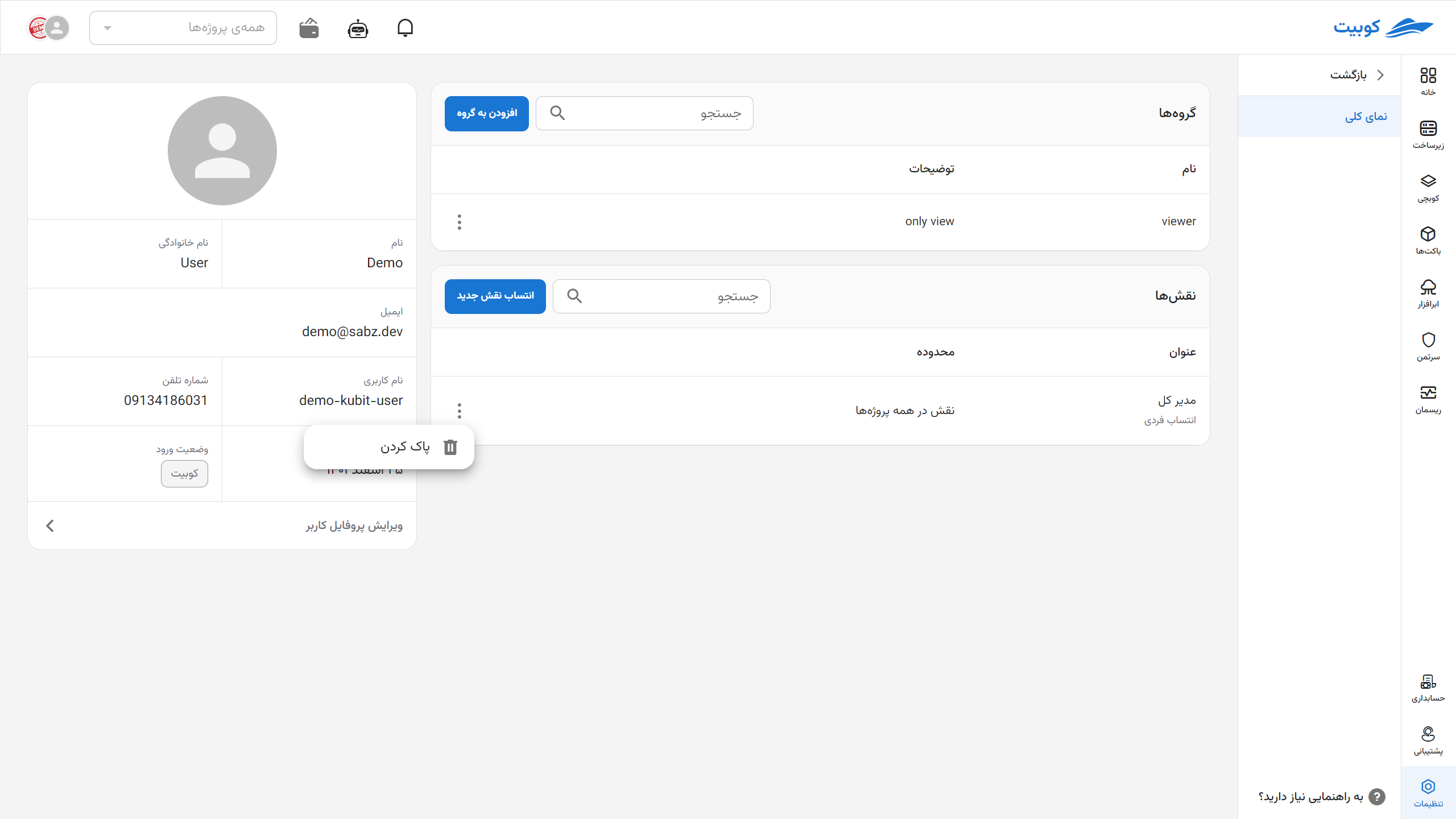This screenshot has height=819, width=1456.
Task: Open پشتیبانی in the sidebar
Action: click(1428, 740)
